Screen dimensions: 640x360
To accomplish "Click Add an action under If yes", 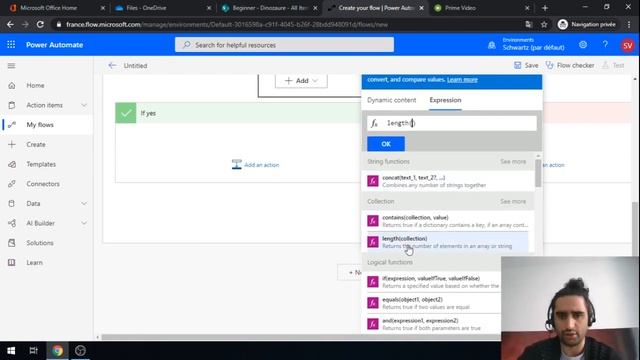I will pyautogui.click(x=256, y=165).
